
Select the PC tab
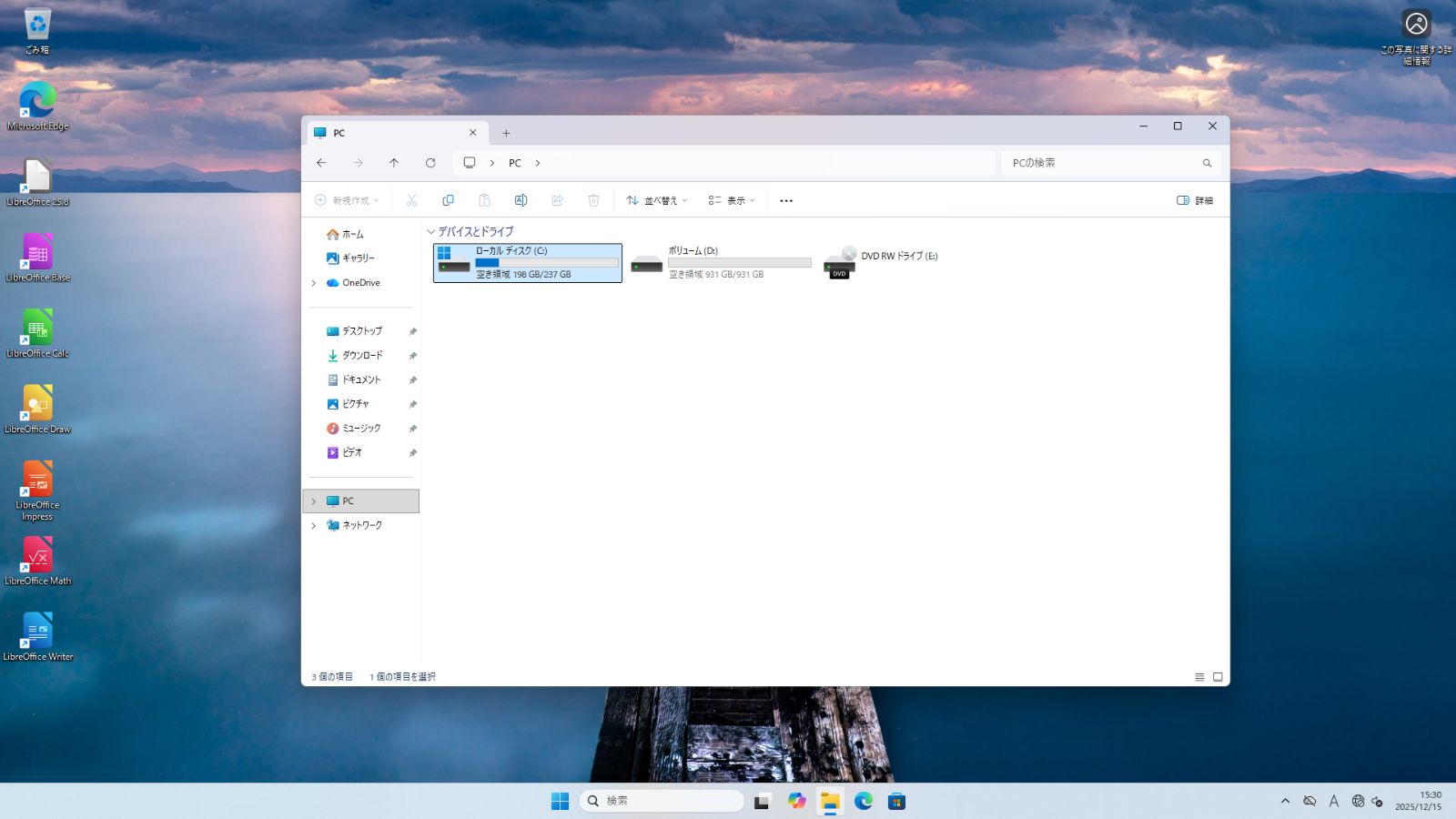(382, 133)
